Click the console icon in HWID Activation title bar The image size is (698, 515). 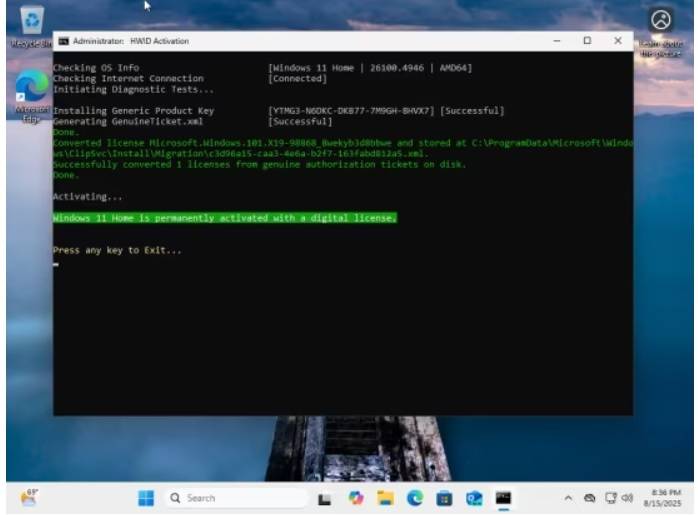pyautogui.click(x=64, y=41)
